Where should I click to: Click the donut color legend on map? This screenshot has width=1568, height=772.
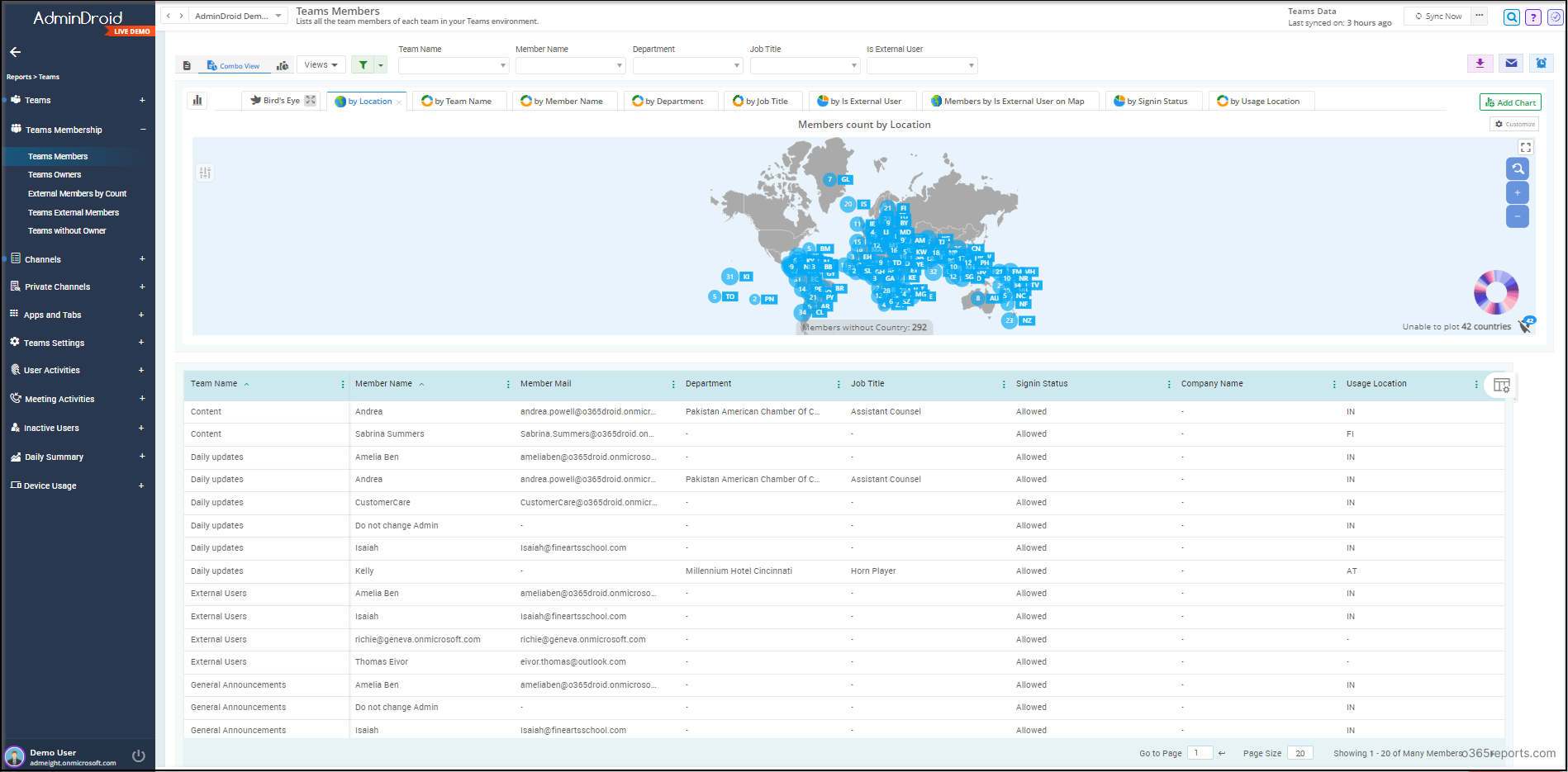(1496, 292)
